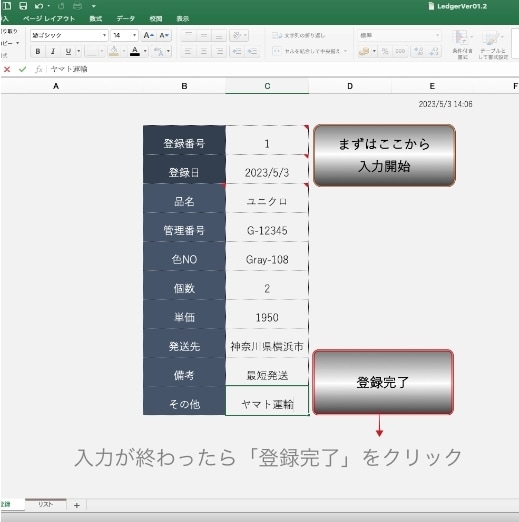
Task: Click the phonetic guide (furigana) icon
Action: [x=159, y=51]
